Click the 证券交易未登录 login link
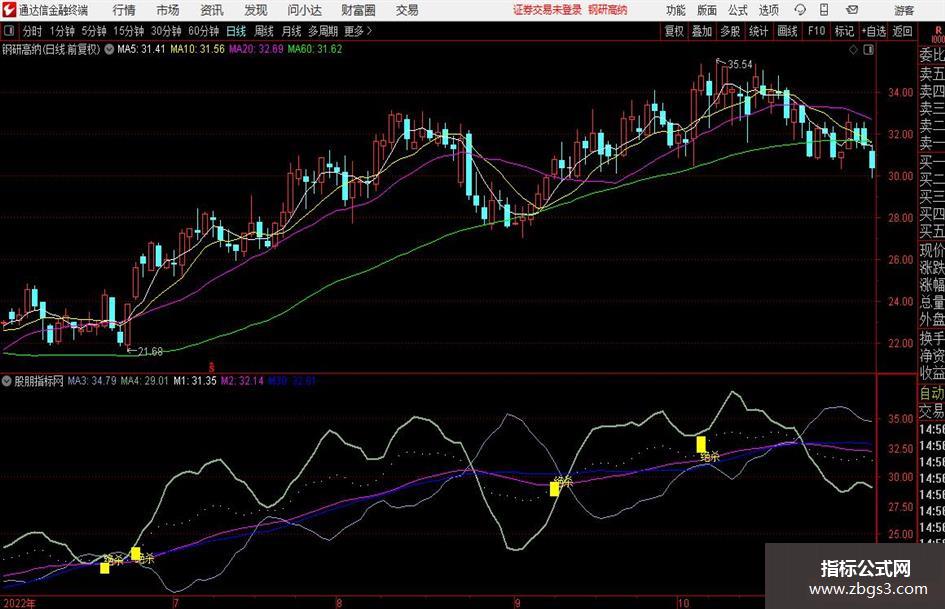 (x=547, y=10)
